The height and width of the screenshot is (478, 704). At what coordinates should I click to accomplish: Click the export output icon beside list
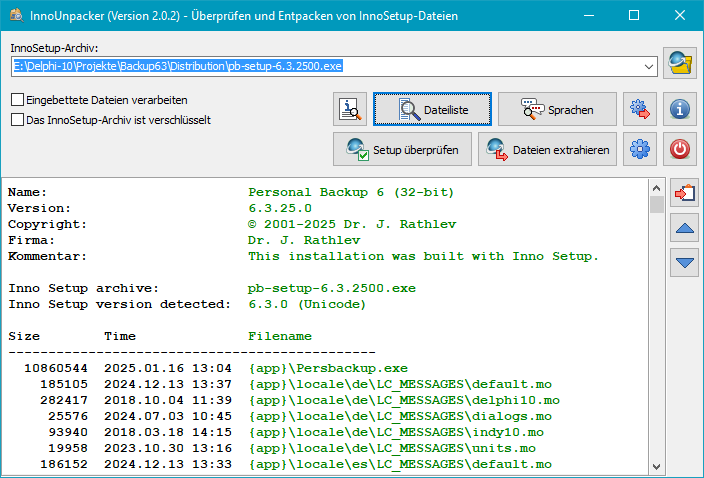coord(685,193)
